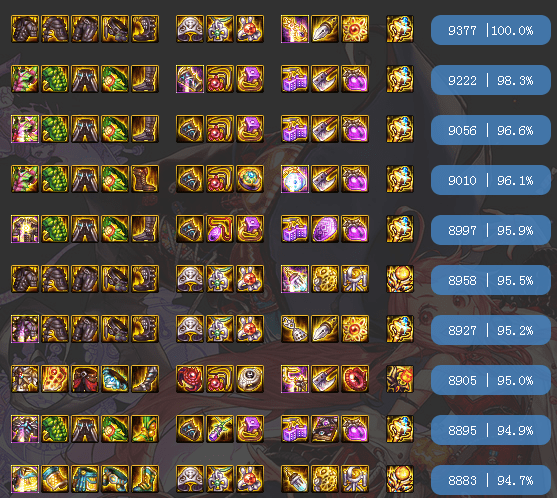
Task: Open the 9056 | 96.6% score entry
Action: tap(491, 130)
